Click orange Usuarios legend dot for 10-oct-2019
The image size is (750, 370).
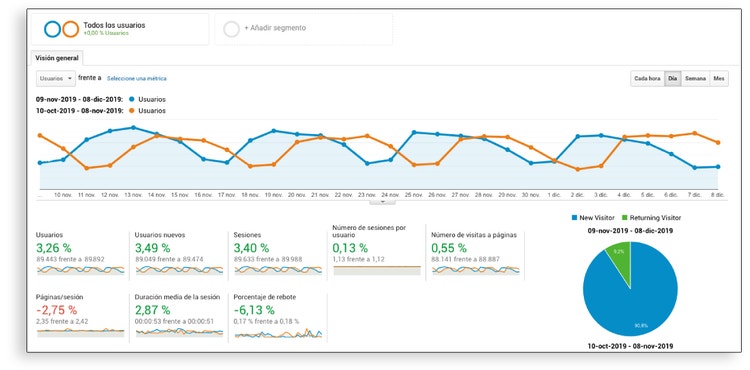click(132, 110)
